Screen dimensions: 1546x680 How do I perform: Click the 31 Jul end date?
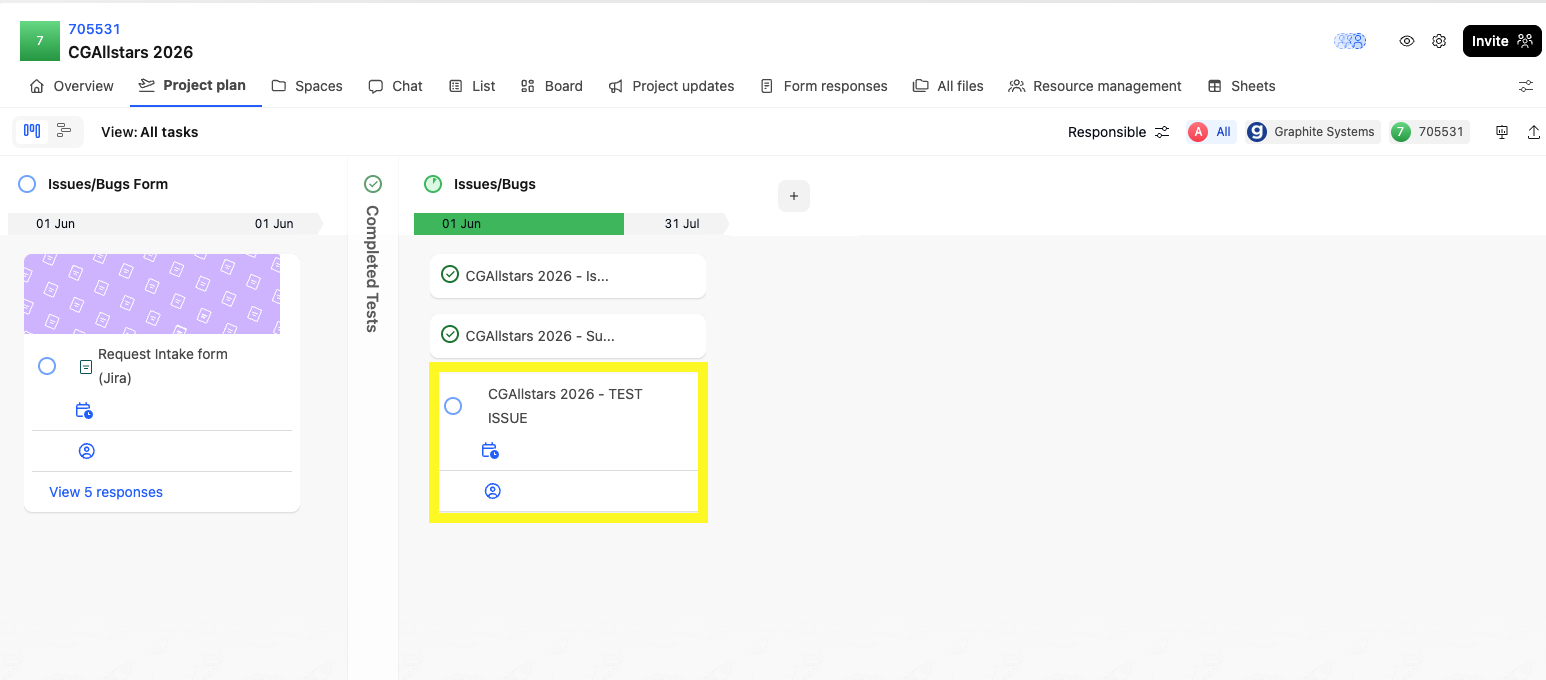pos(682,224)
